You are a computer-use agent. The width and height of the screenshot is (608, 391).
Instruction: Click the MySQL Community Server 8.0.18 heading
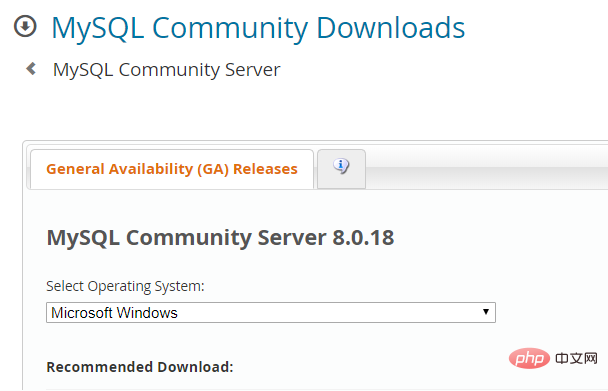(220, 238)
